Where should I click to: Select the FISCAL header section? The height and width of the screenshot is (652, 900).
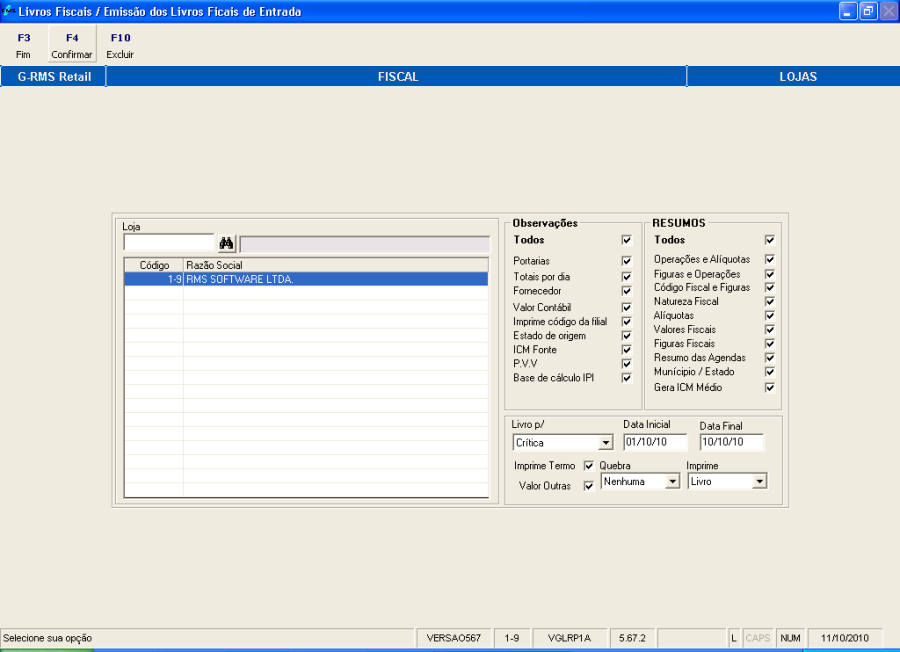click(x=397, y=76)
